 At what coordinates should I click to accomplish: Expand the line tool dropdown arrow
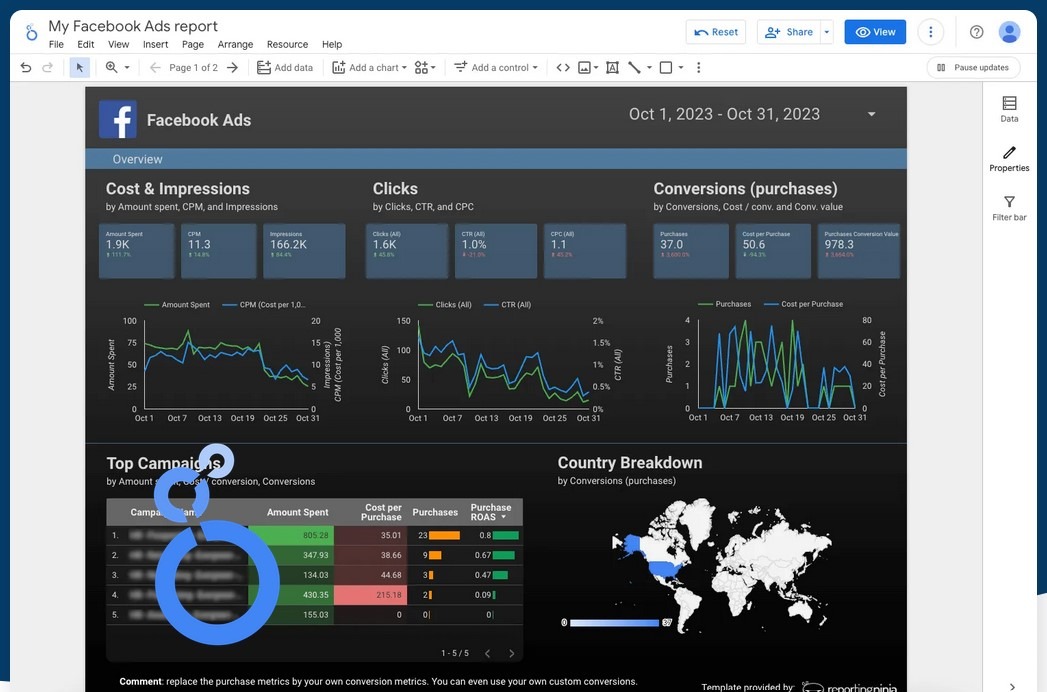pos(649,67)
